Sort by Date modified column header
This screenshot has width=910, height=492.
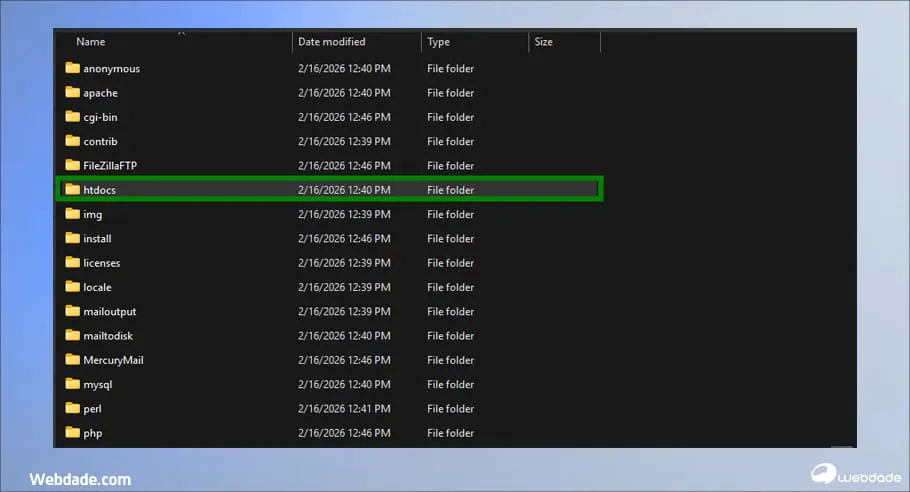pos(332,42)
